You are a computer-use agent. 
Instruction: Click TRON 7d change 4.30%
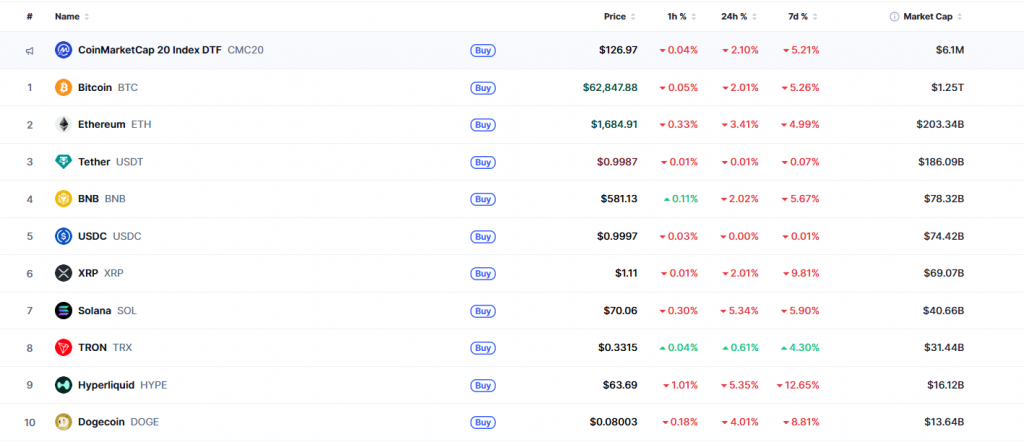tap(800, 347)
